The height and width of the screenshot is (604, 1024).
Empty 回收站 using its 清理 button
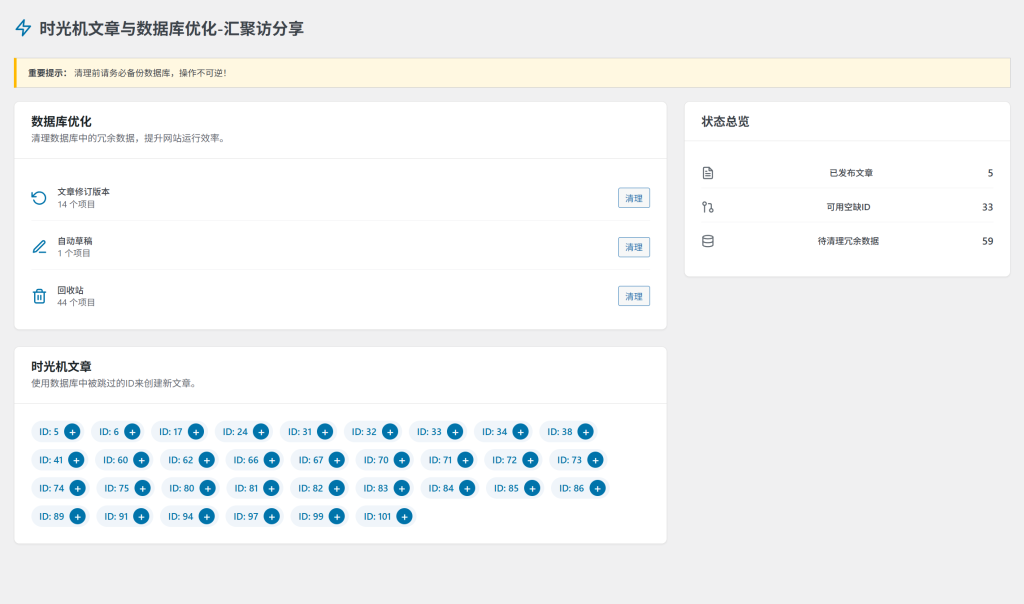pyautogui.click(x=634, y=296)
